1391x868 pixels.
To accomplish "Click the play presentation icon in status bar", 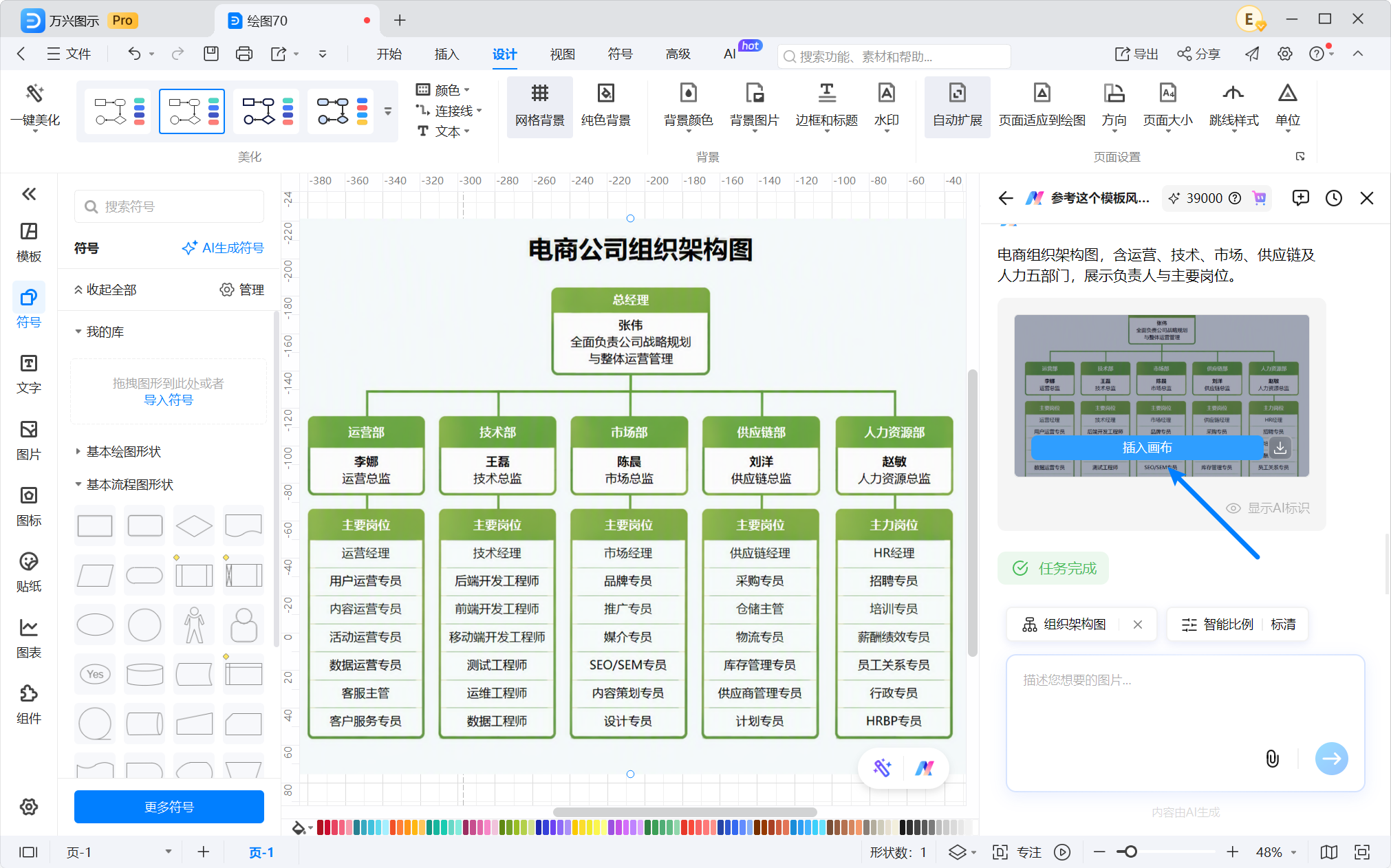I will pyautogui.click(x=1062, y=852).
